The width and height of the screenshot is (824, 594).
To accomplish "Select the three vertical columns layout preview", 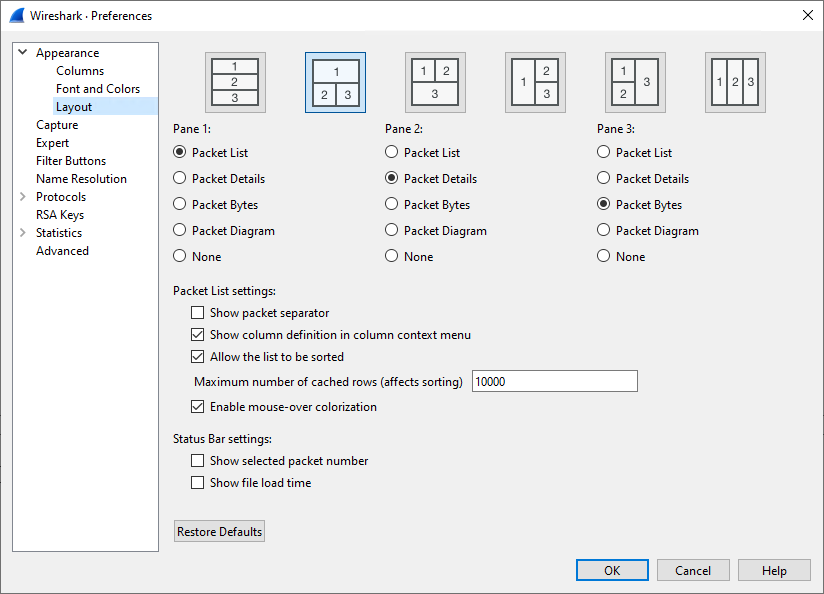I will pos(735,82).
